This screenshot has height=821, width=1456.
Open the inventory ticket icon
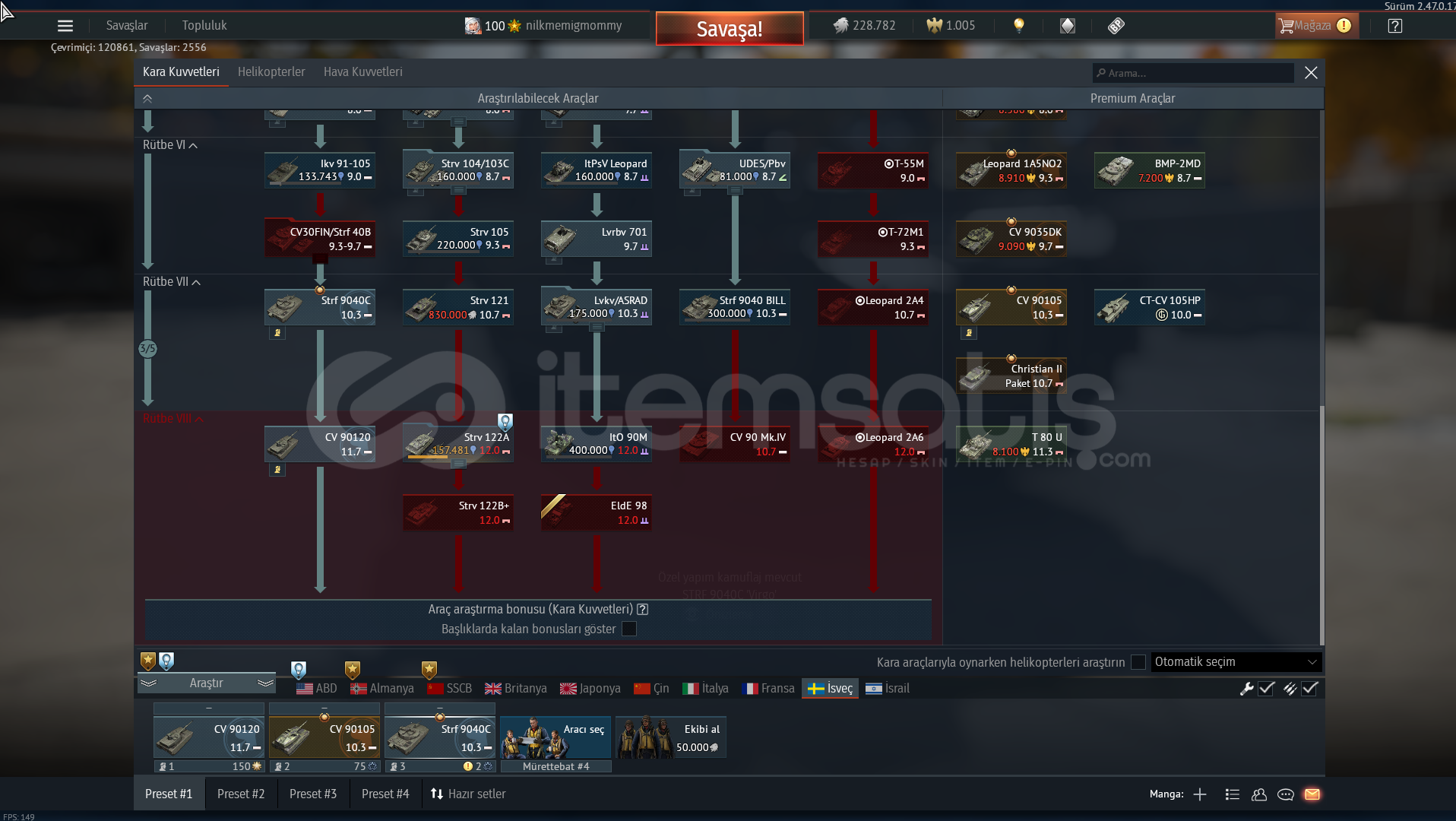point(1116,26)
